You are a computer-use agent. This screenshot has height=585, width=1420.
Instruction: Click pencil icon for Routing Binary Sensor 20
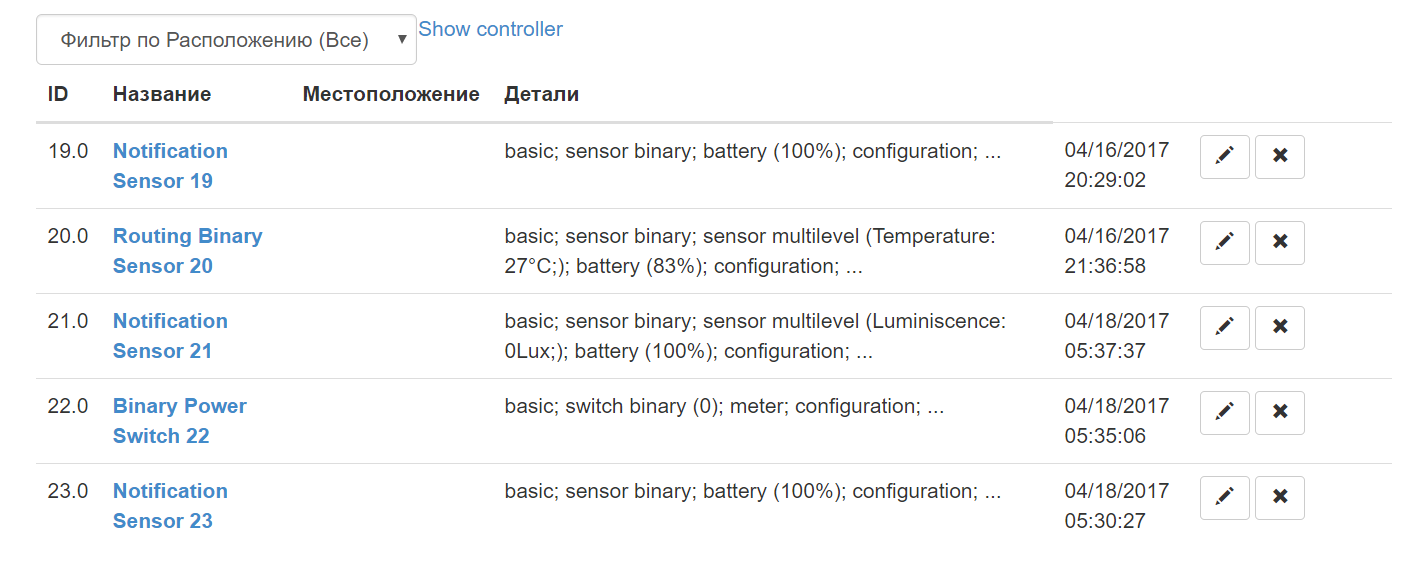pos(1224,242)
